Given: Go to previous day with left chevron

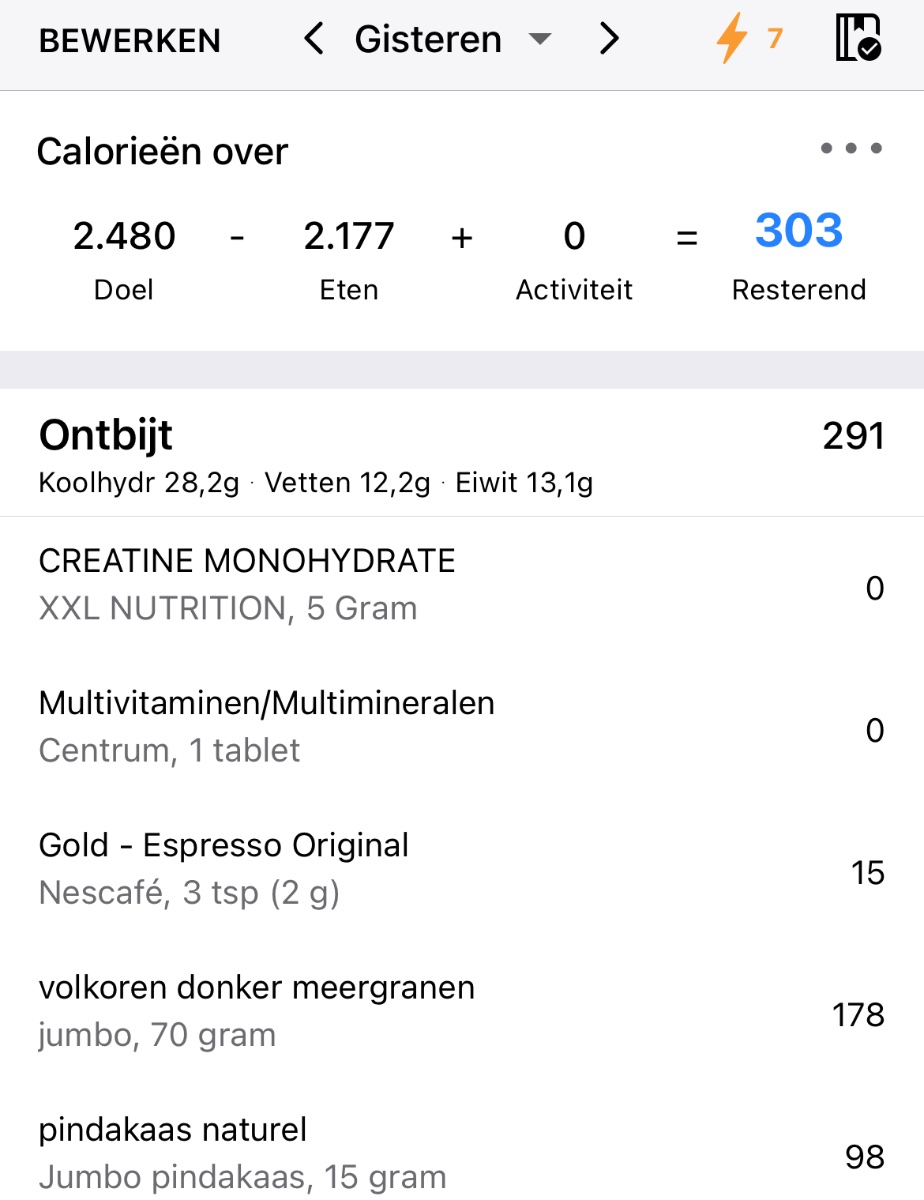Looking at the screenshot, I should pyautogui.click(x=314, y=40).
